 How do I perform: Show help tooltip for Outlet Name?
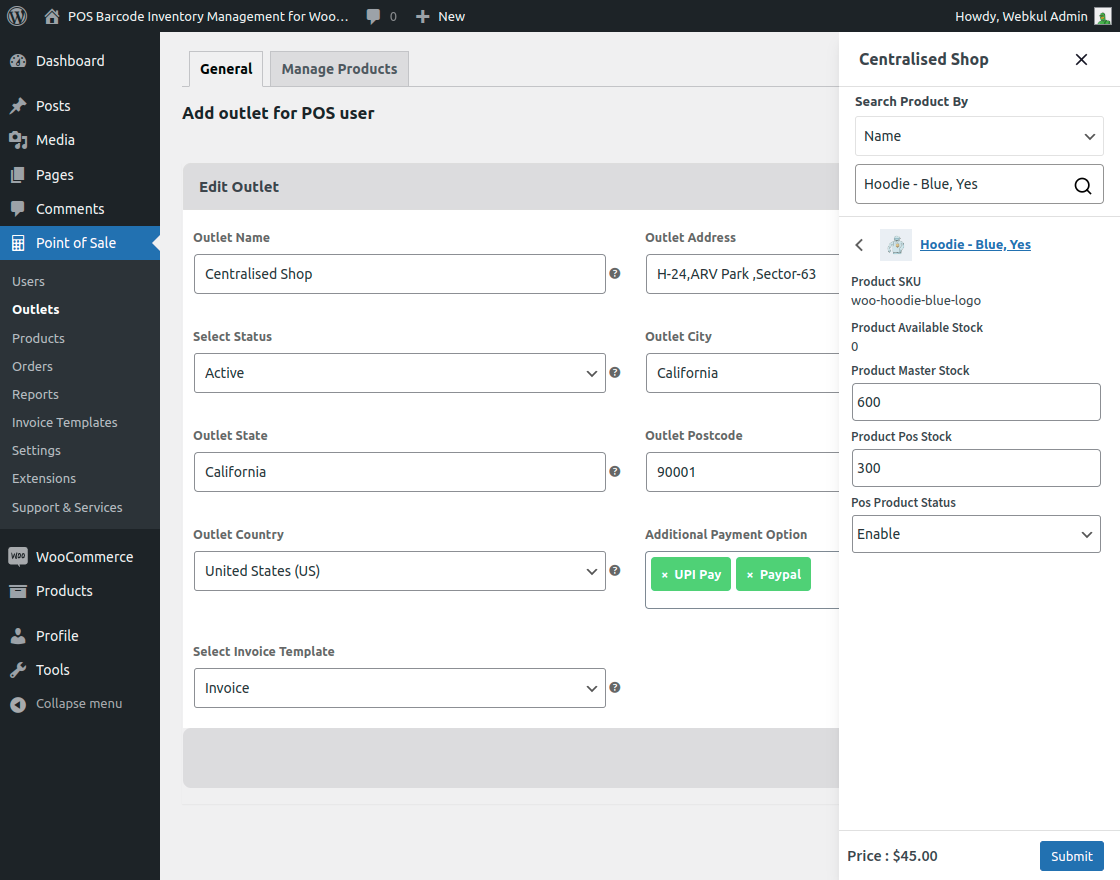click(x=614, y=274)
